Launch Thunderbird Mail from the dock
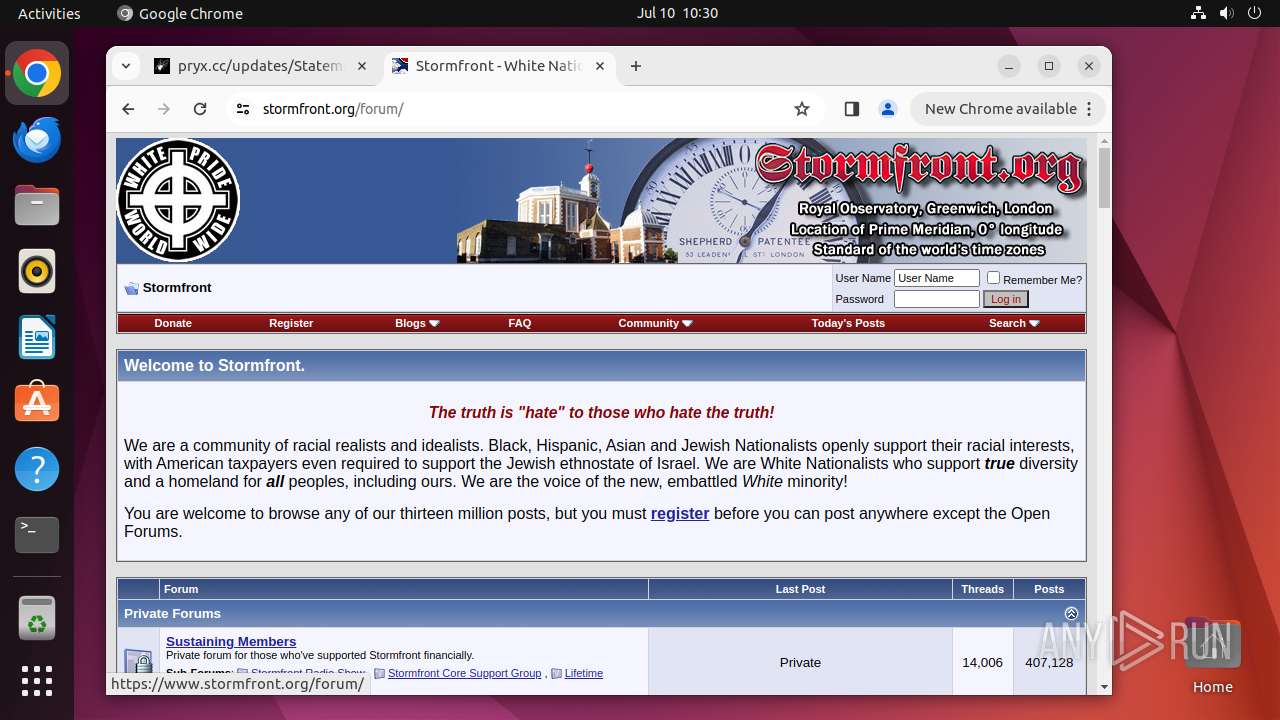The height and width of the screenshot is (720, 1280). [x=37, y=139]
